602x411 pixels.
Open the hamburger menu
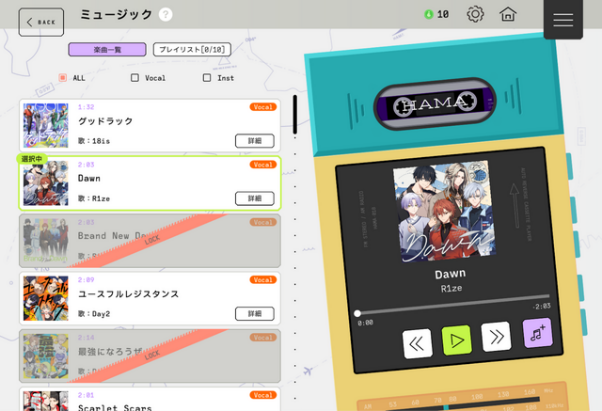[x=563, y=19]
